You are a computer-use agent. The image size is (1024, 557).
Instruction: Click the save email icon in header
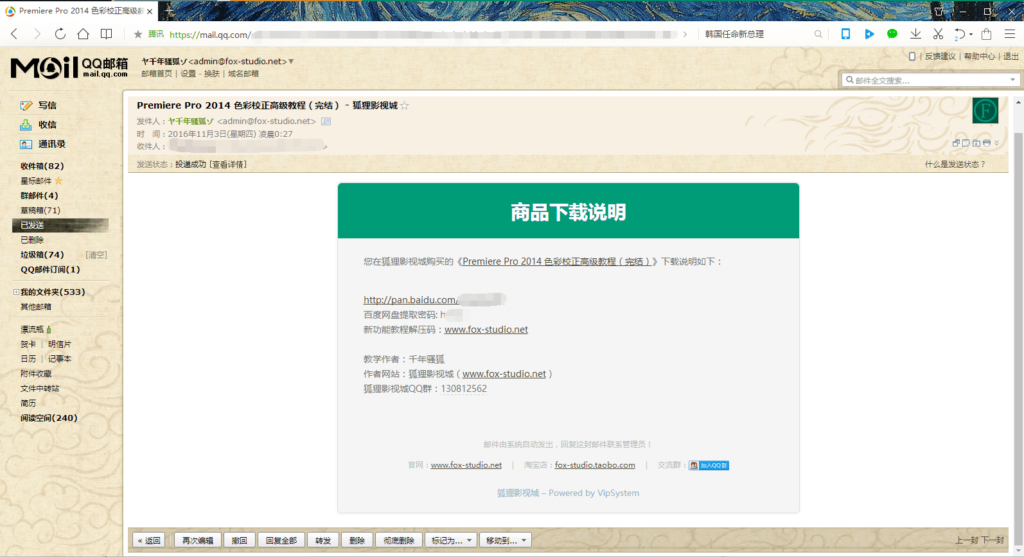coord(976,143)
